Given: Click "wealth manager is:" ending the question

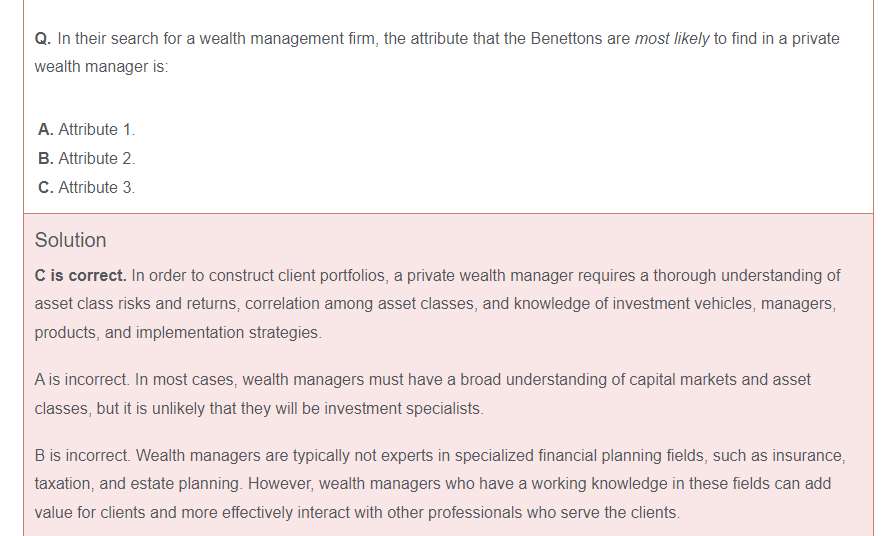Looking at the screenshot, I should click(x=101, y=67).
